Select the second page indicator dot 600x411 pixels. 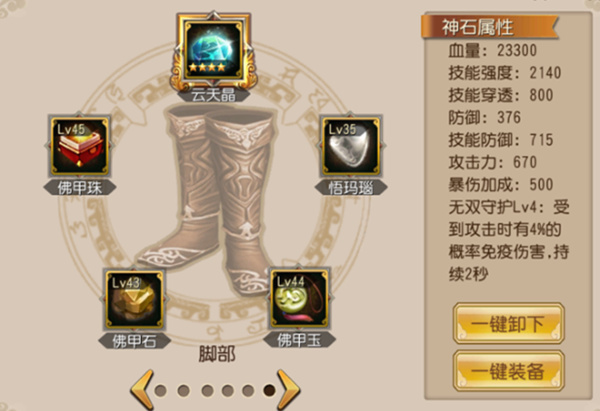(x=184, y=391)
